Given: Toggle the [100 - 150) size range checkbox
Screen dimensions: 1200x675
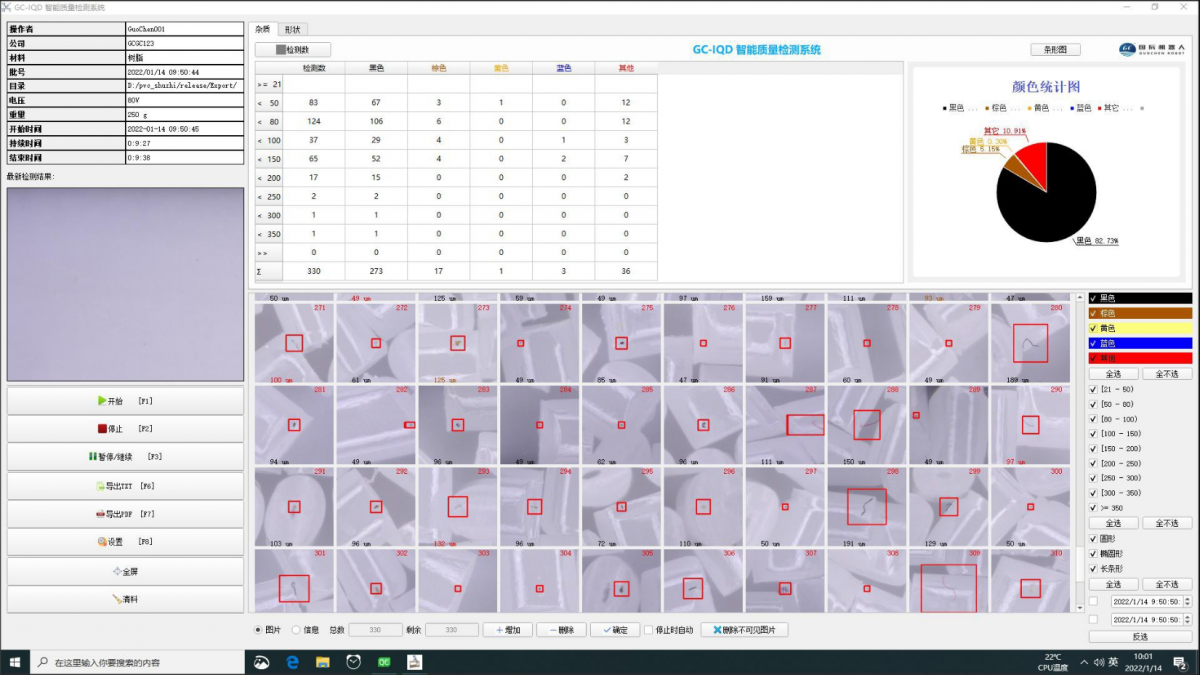Looking at the screenshot, I should (1093, 434).
